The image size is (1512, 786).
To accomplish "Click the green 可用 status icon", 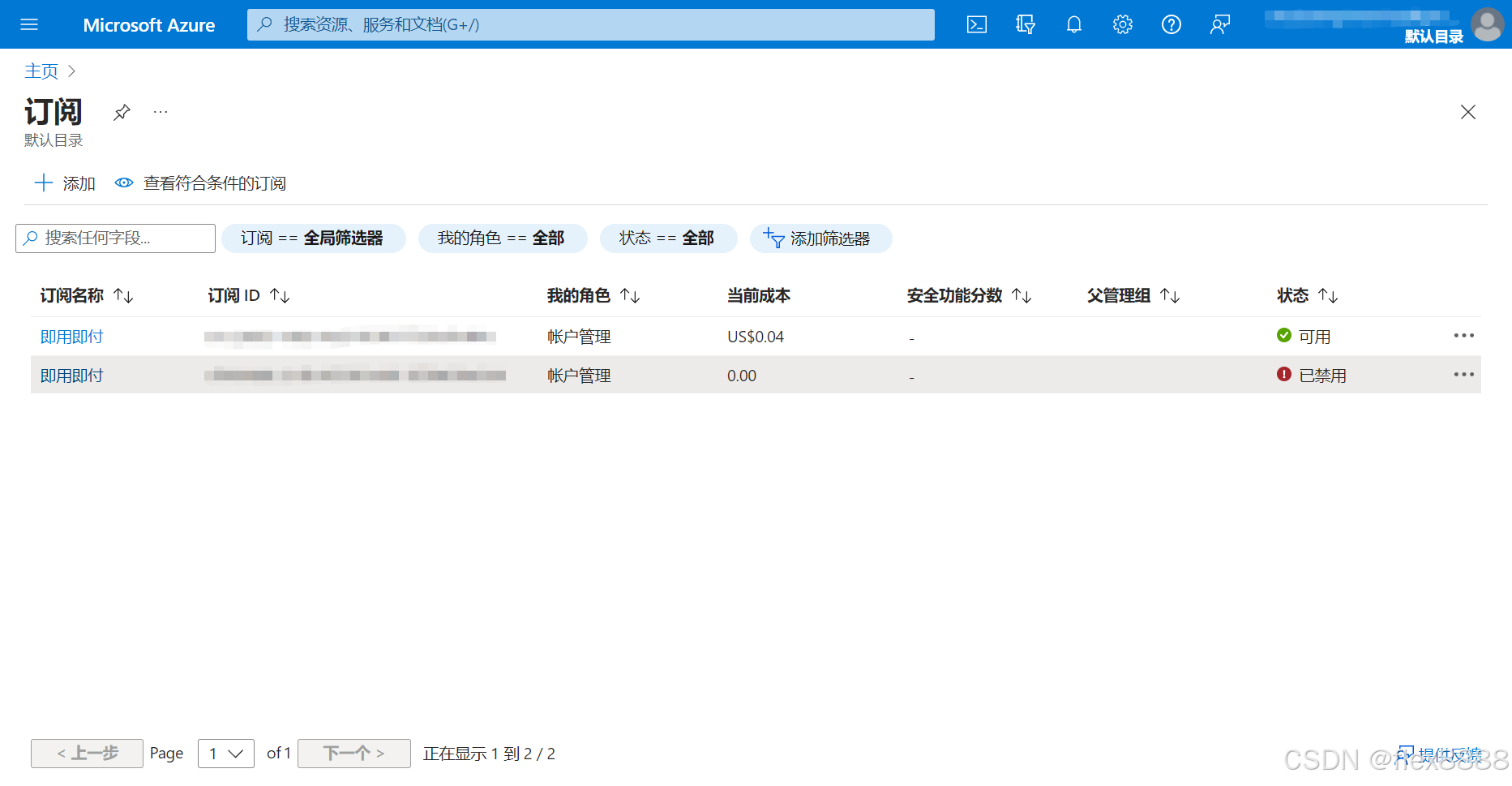I will pyautogui.click(x=1284, y=335).
